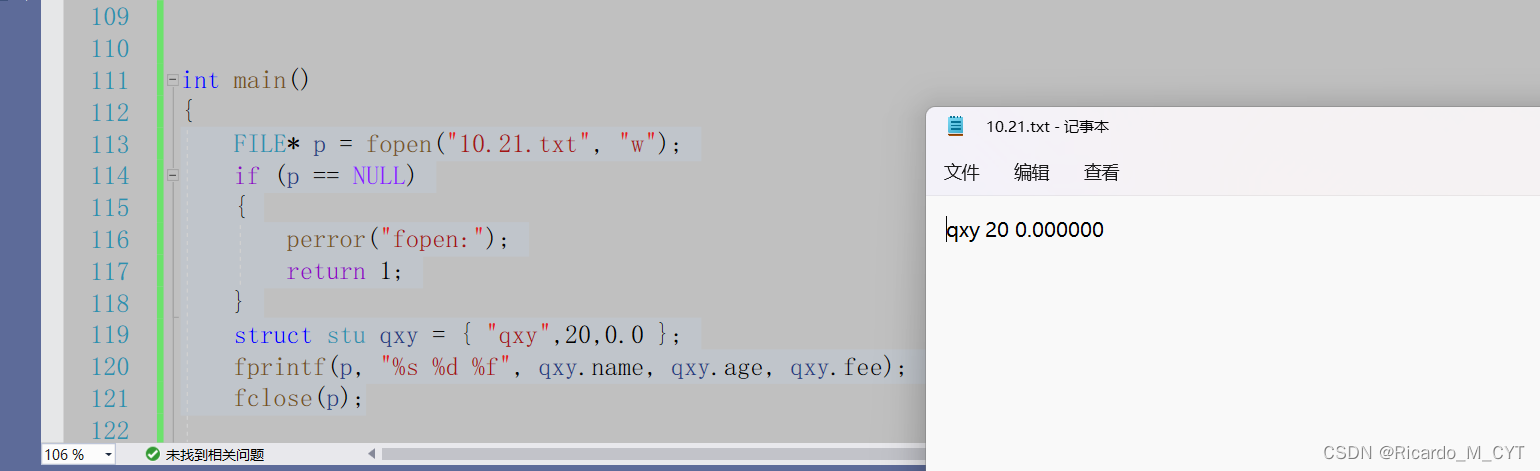Click the struct stu qxy declaration line
Image resolution: width=1540 pixels, height=471 pixels.
[458, 335]
